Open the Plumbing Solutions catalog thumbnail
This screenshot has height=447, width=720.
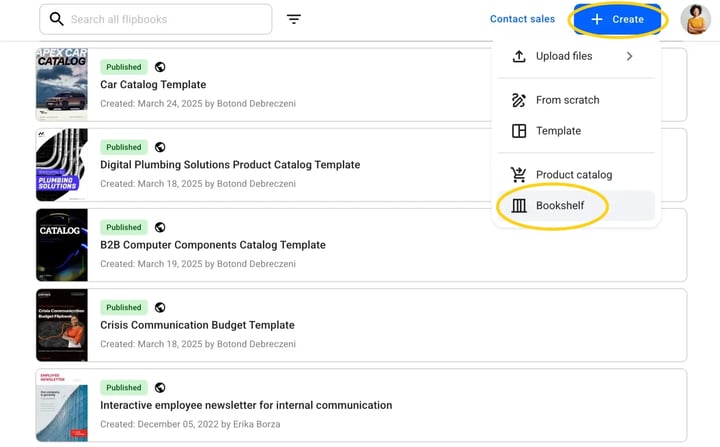point(62,165)
